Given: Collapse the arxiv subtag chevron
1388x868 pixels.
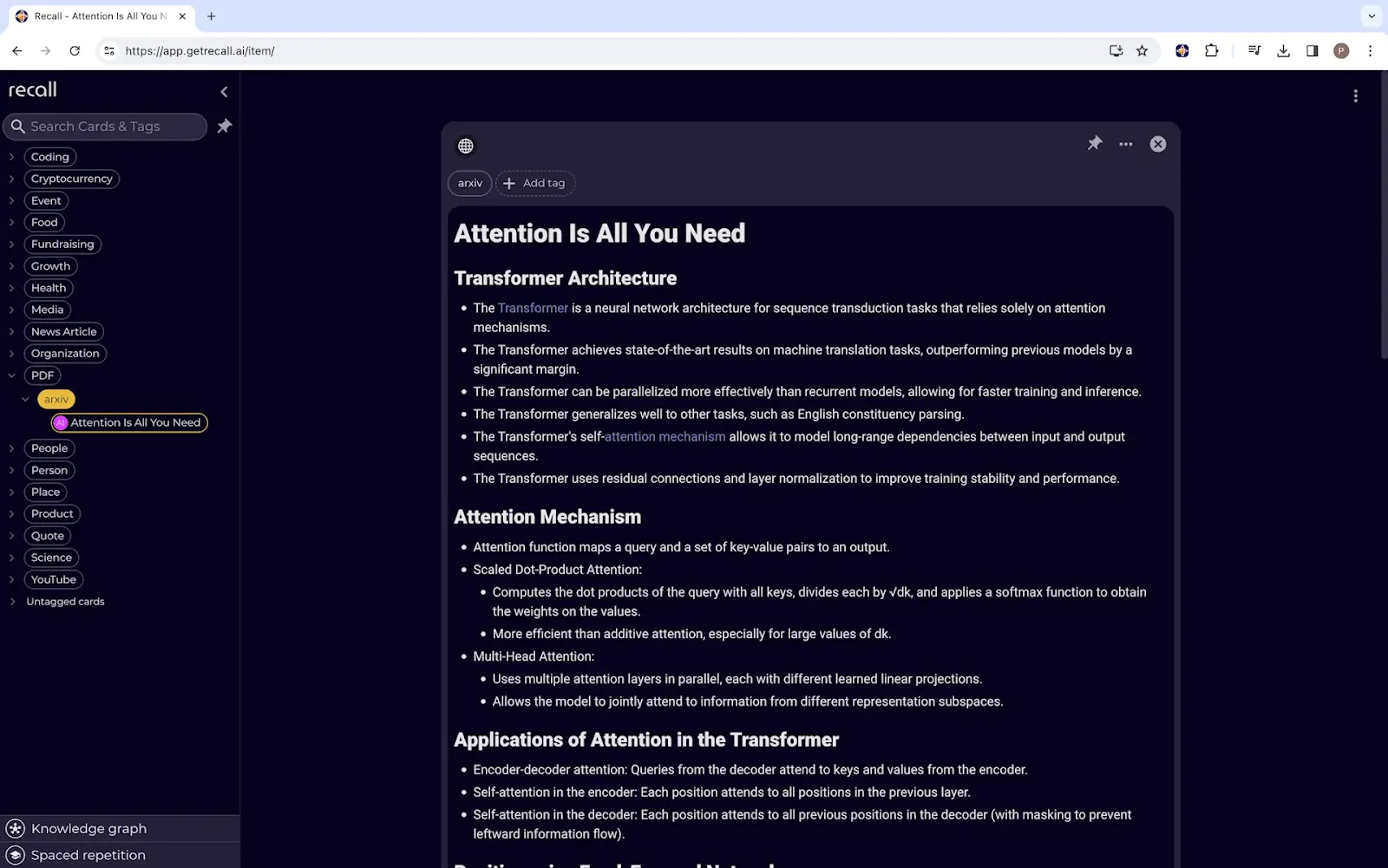Looking at the screenshot, I should point(25,400).
